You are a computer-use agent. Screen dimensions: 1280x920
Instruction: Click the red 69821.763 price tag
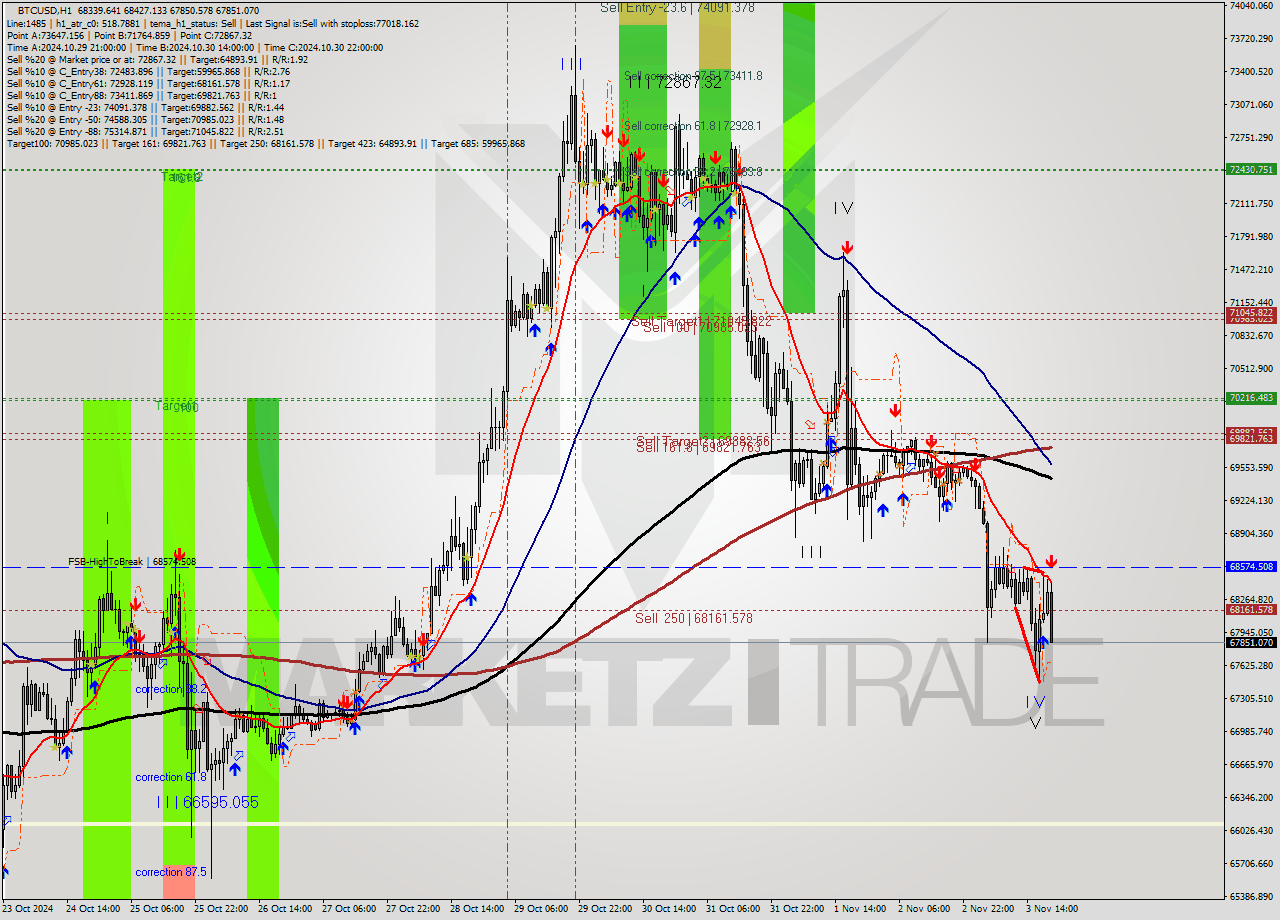(x=1251, y=438)
